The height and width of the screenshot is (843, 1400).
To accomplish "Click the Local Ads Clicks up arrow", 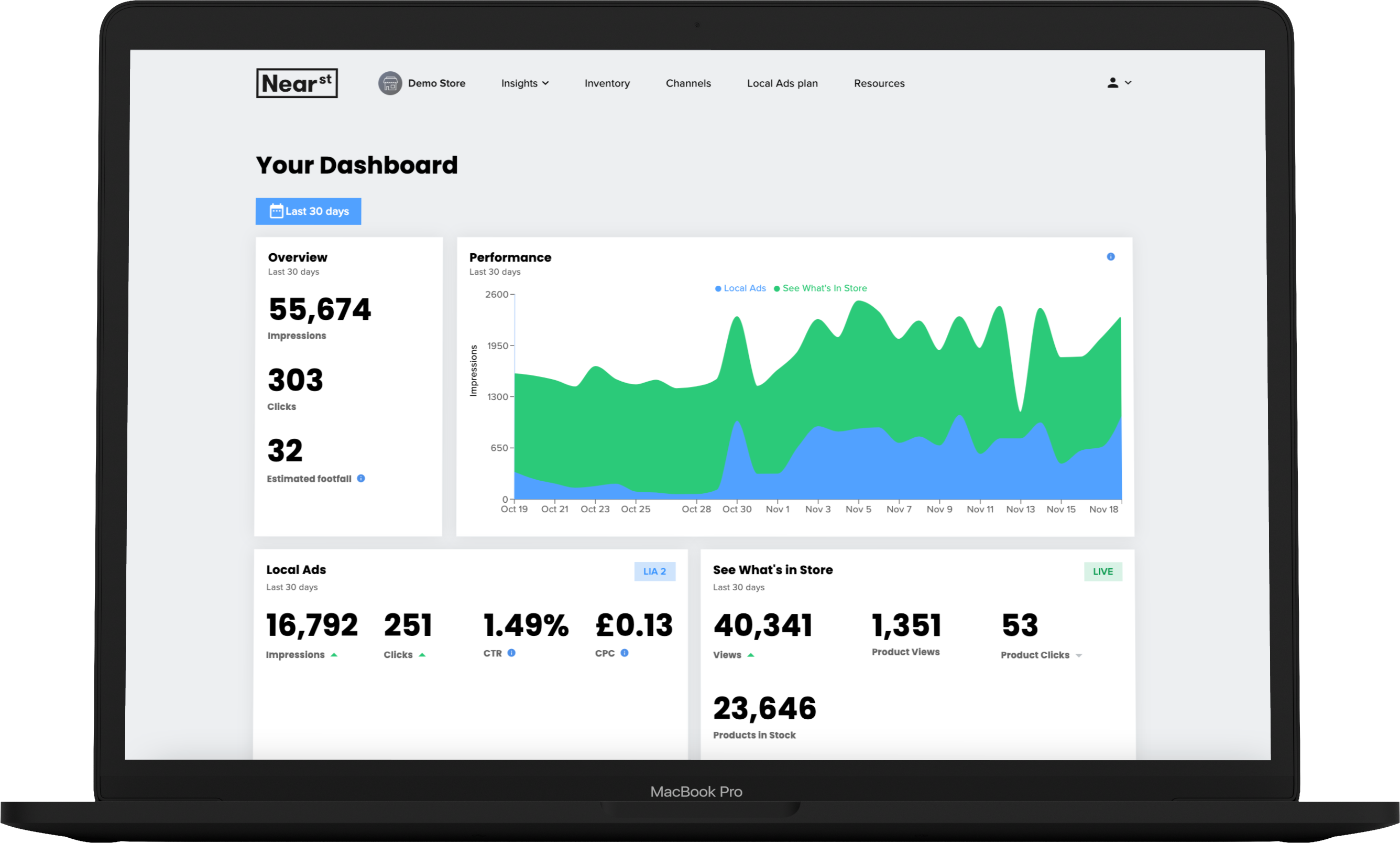I will point(422,655).
